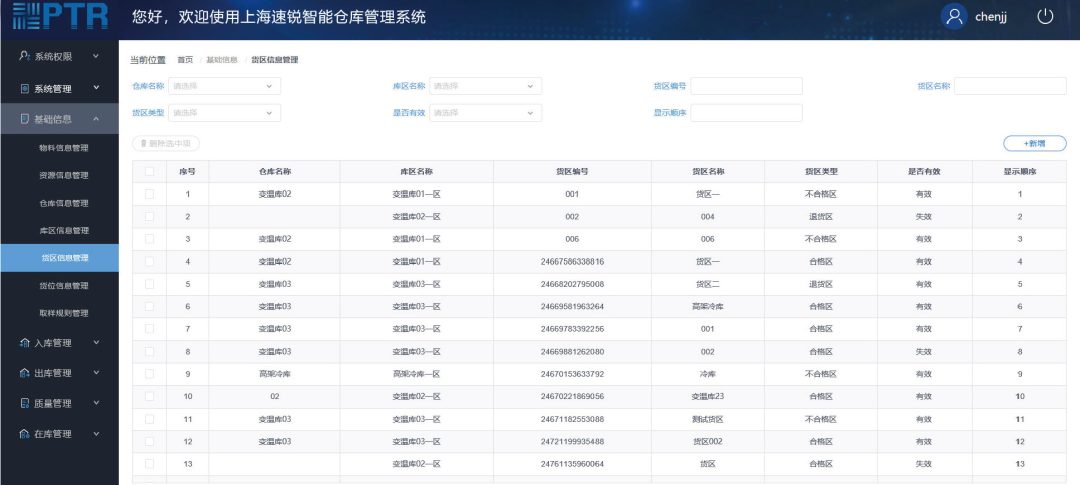Click the 质量管理 sidebar icon
This screenshot has height=485, width=1080.
[x=25, y=403]
